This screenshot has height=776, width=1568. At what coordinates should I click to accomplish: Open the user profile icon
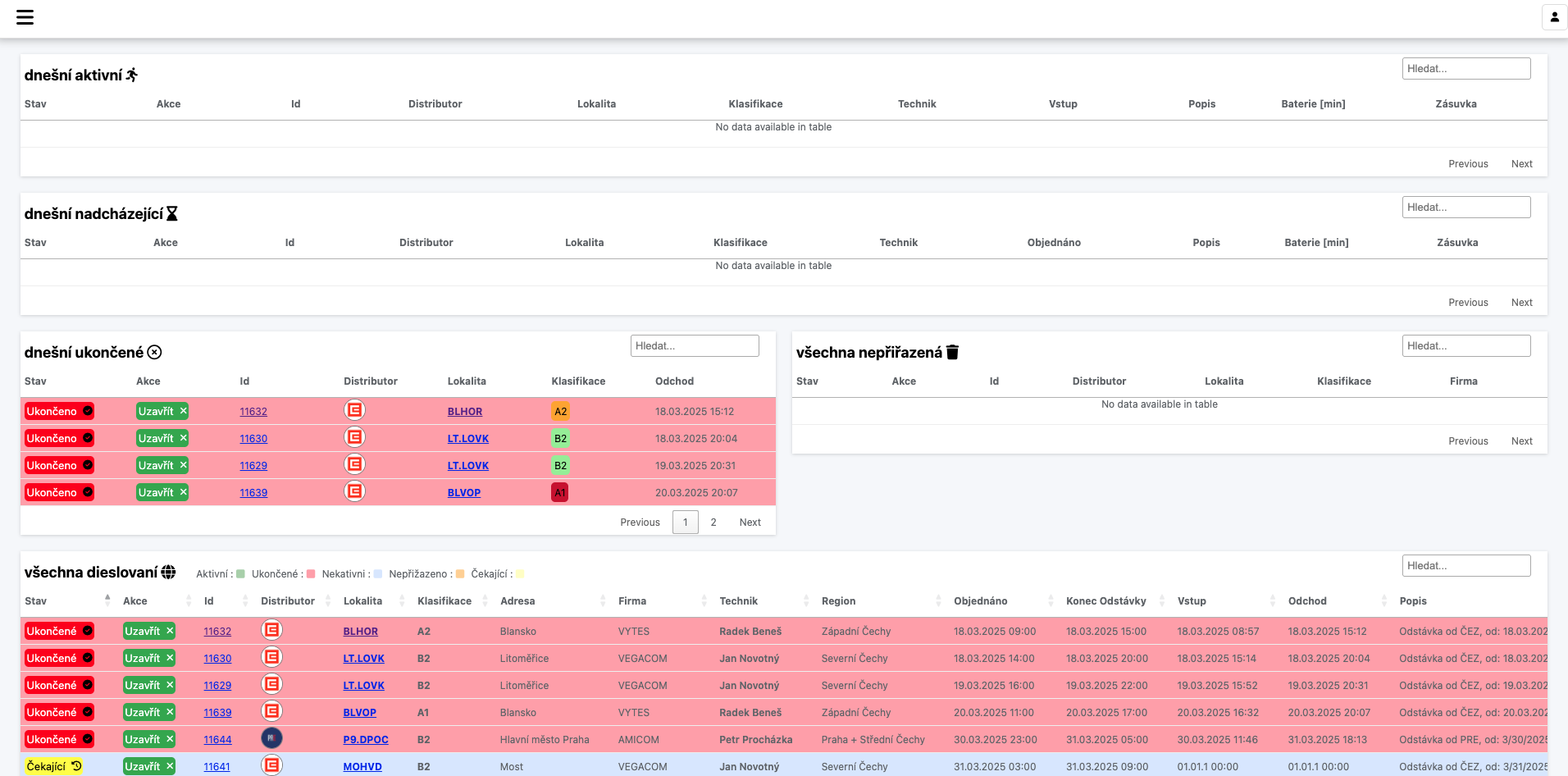pos(1554,17)
